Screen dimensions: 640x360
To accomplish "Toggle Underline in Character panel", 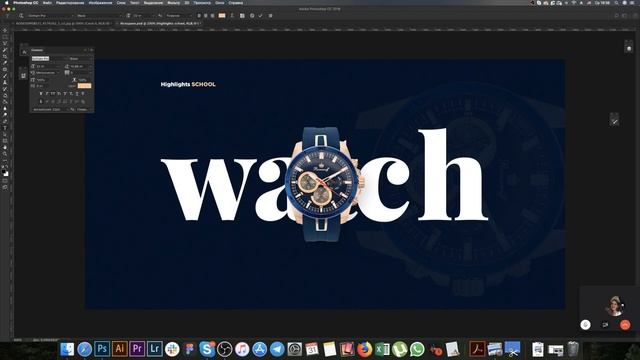I will (x=77, y=94).
